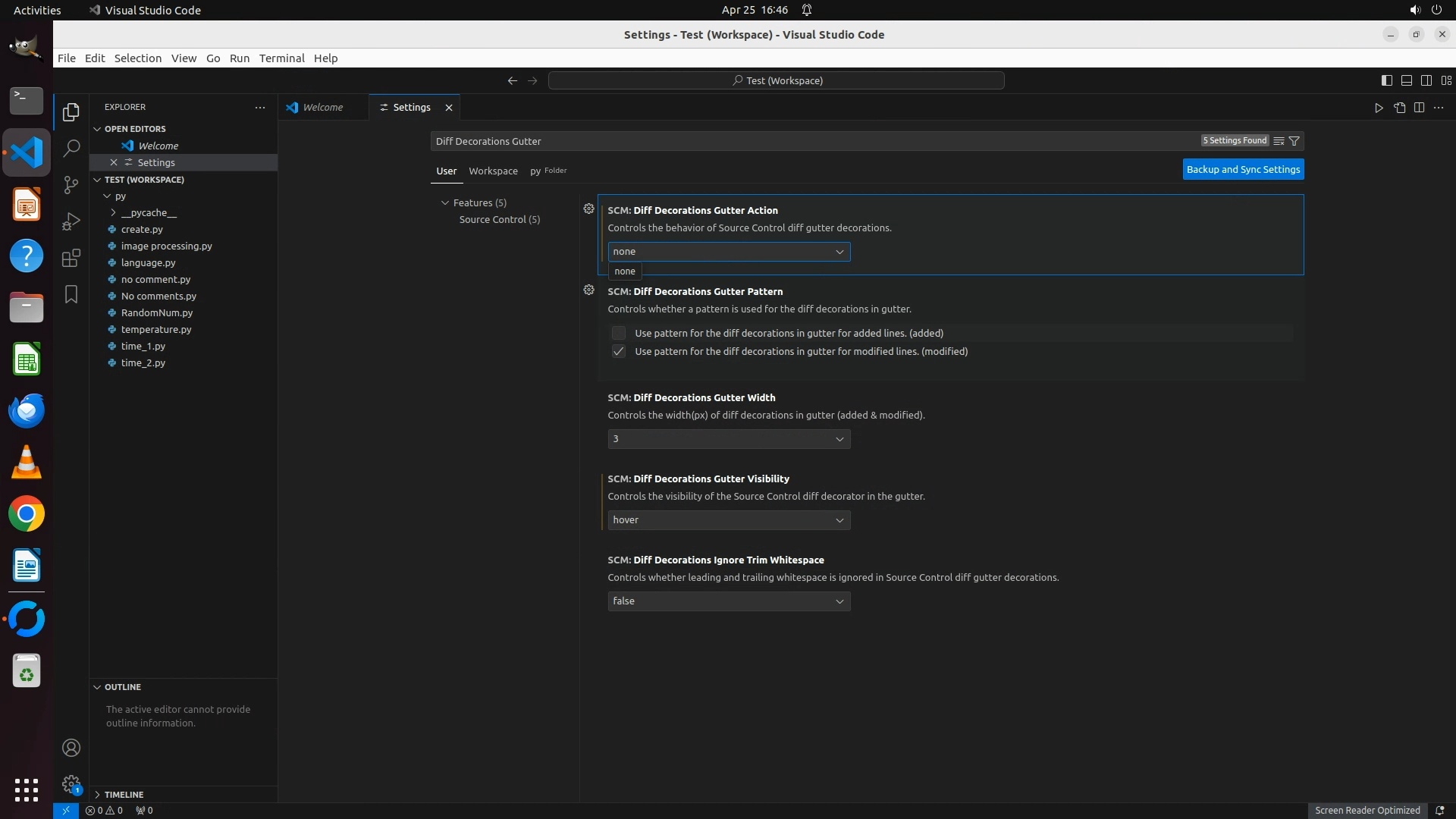Open the Terminal menu
The height and width of the screenshot is (819, 1456).
[281, 58]
